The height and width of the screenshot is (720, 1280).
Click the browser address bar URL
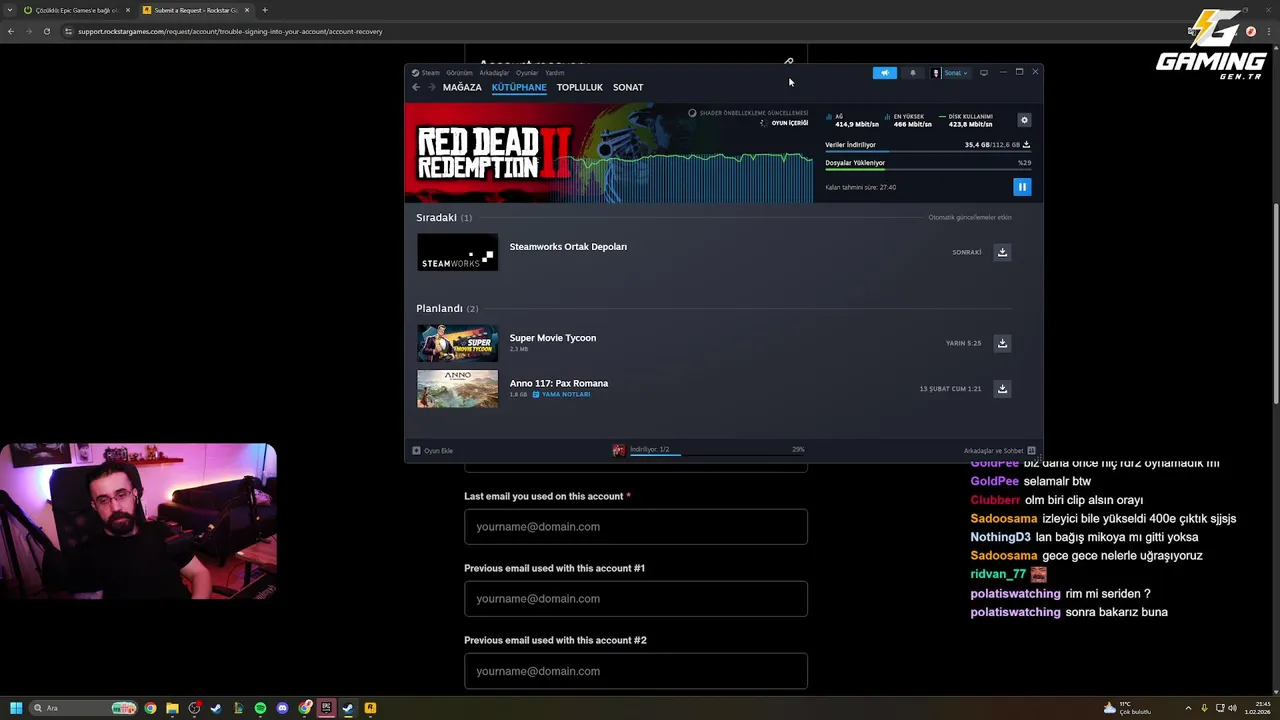[x=230, y=31]
